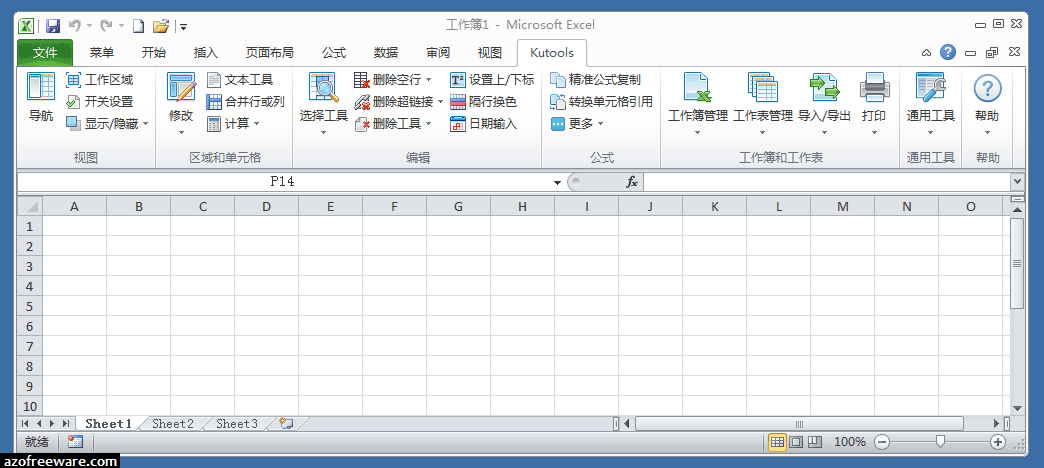Zoom out with minus button
The height and width of the screenshot is (468, 1044).
(882, 442)
